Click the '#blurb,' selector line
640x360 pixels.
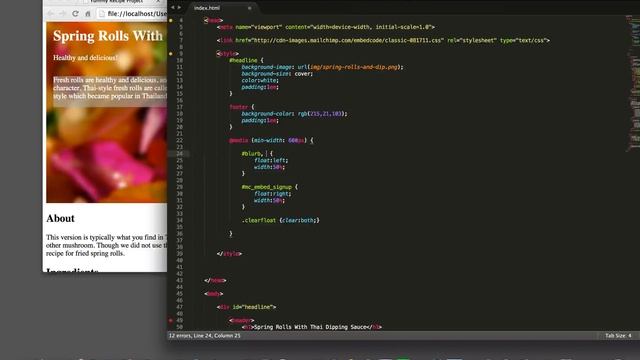257,154
